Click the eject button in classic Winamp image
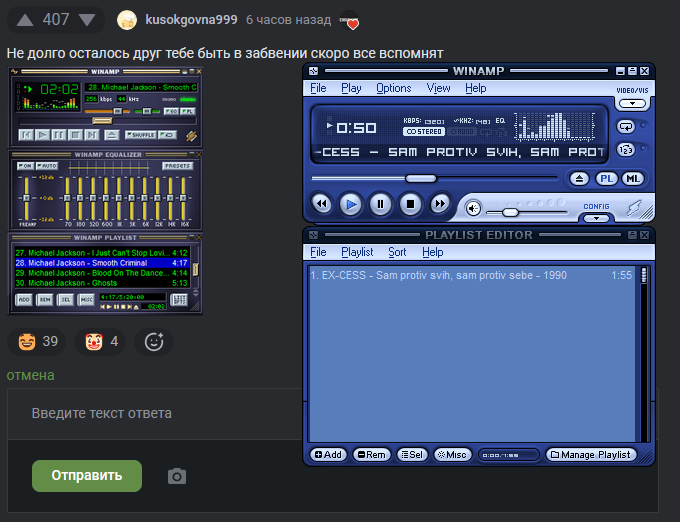 (x=111, y=135)
